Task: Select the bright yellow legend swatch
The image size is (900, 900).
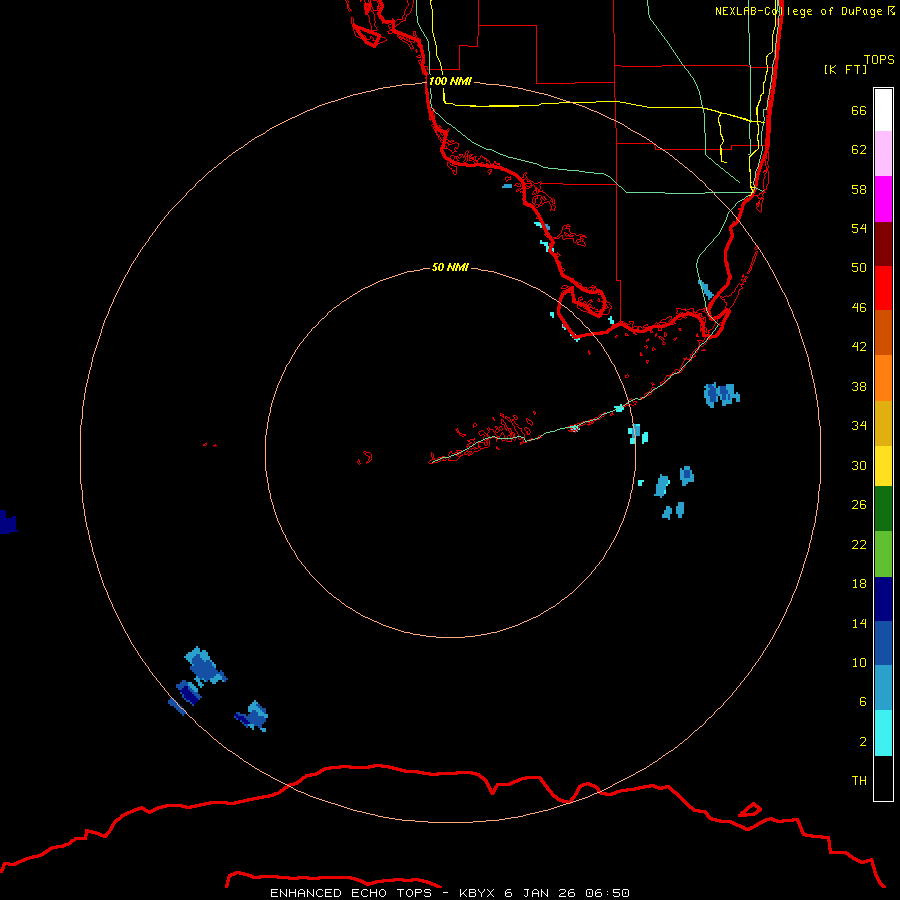Action: click(x=883, y=465)
